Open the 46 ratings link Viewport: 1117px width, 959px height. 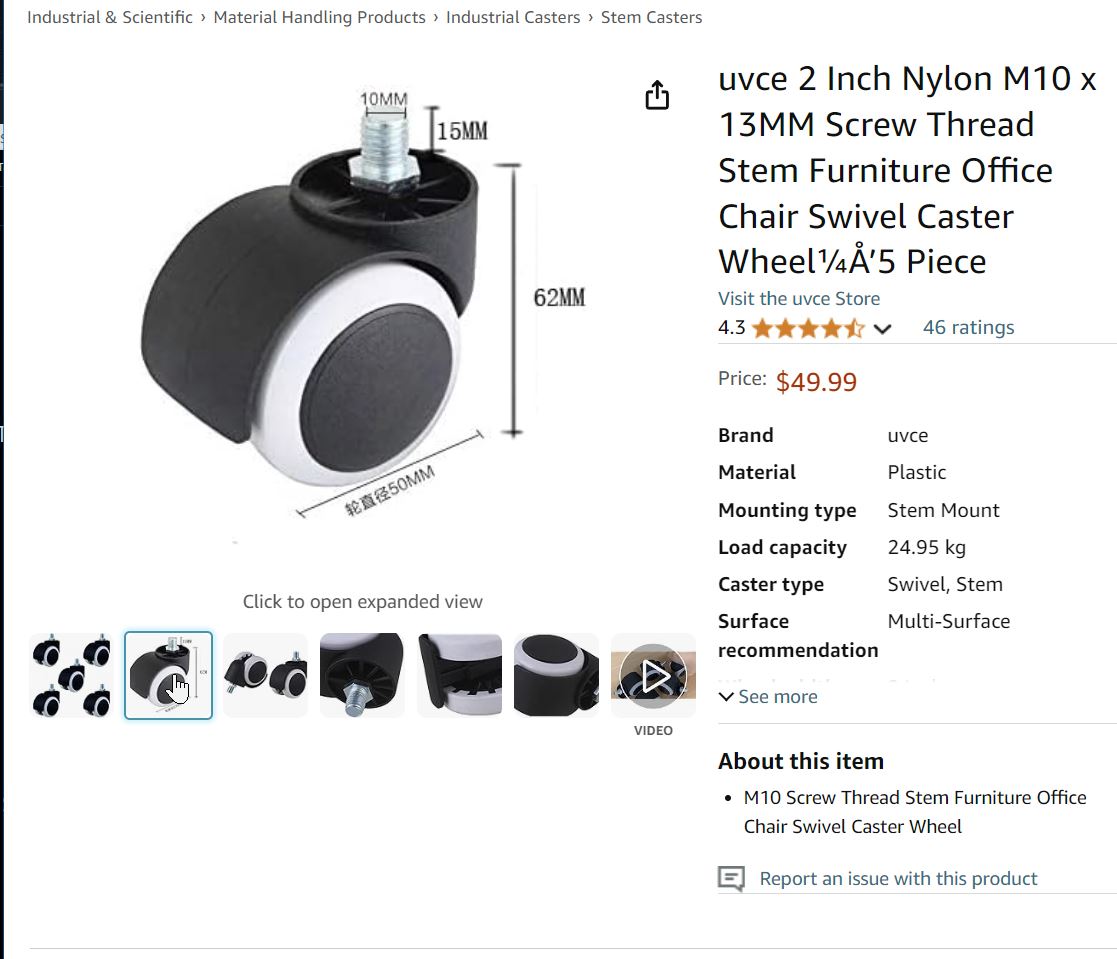pyautogui.click(x=968, y=327)
